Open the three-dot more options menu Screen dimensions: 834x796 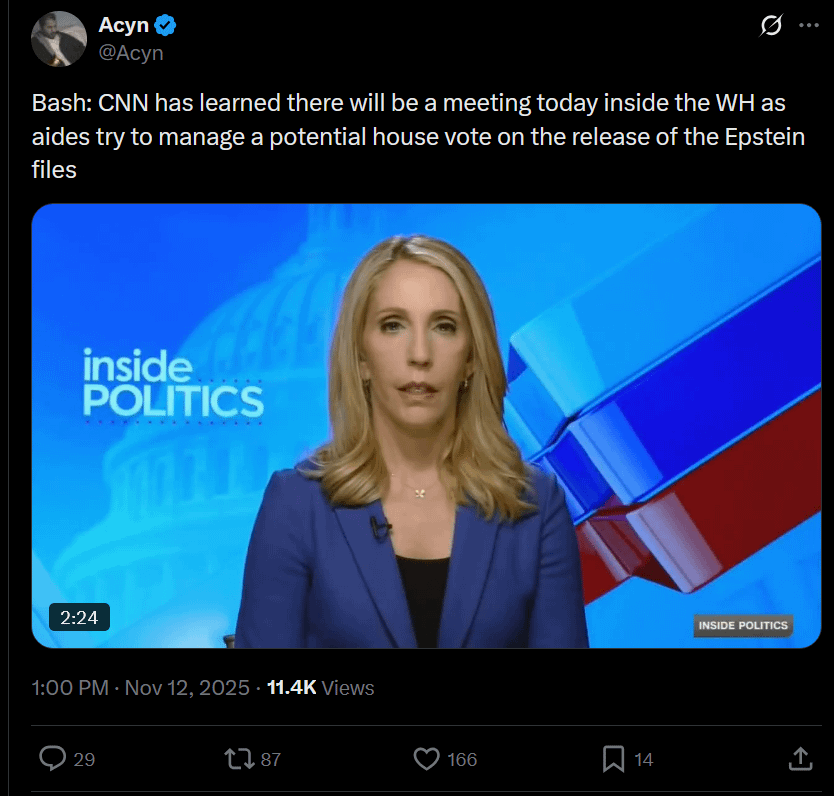[808, 25]
